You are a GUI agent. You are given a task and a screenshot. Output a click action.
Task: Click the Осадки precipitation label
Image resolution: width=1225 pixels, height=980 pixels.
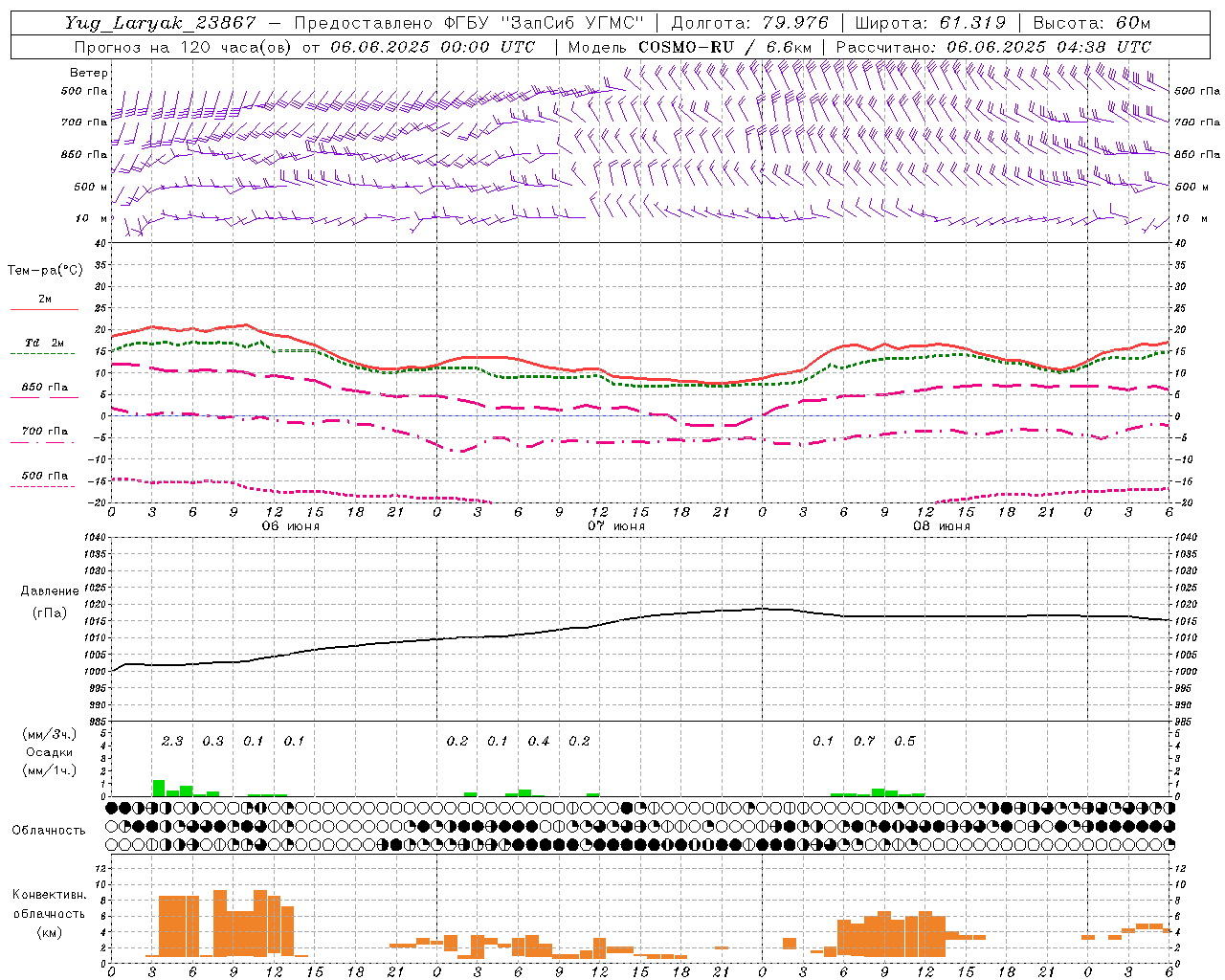[49, 752]
